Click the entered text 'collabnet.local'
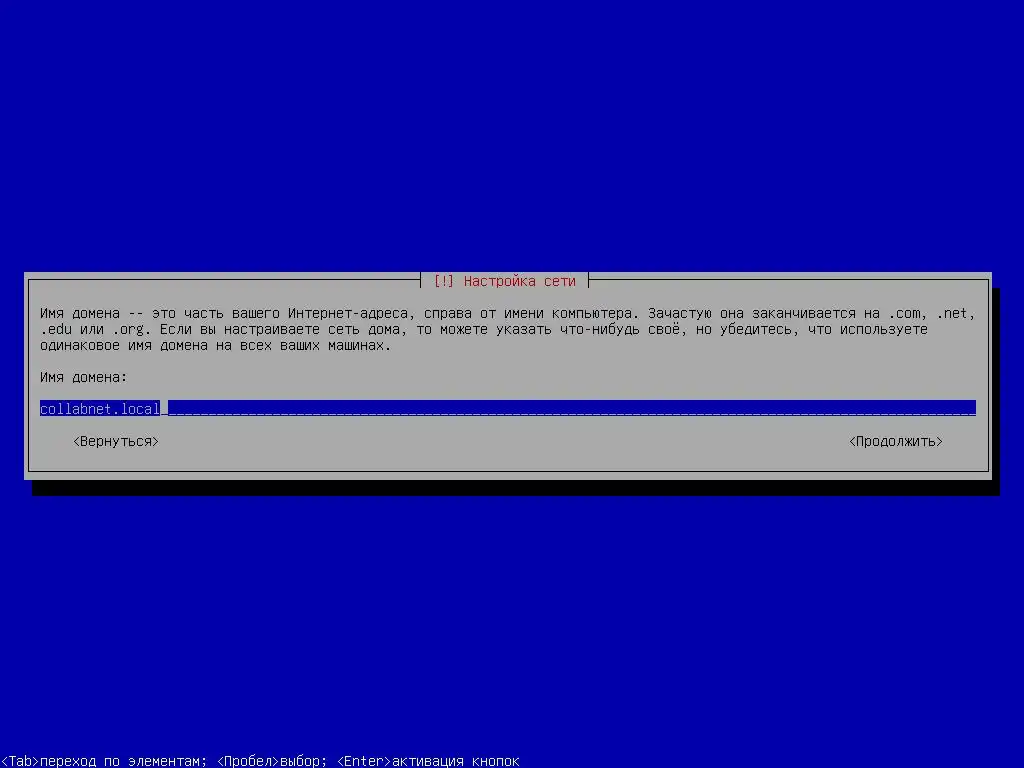Image resolution: width=1024 pixels, height=768 pixels. point(100,409)
